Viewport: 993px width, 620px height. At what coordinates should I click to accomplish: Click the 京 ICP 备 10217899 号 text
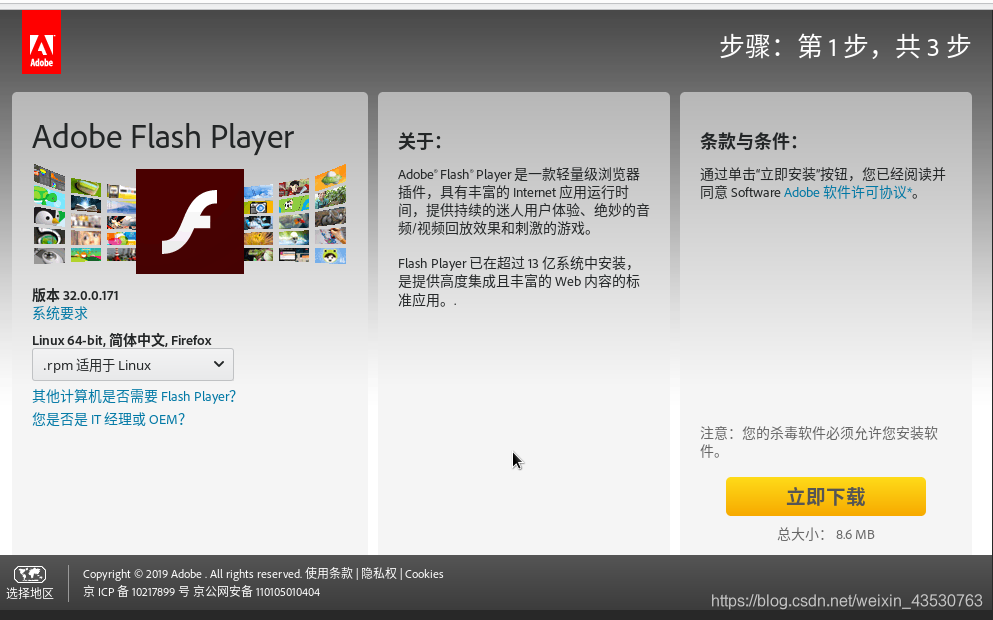136,592
